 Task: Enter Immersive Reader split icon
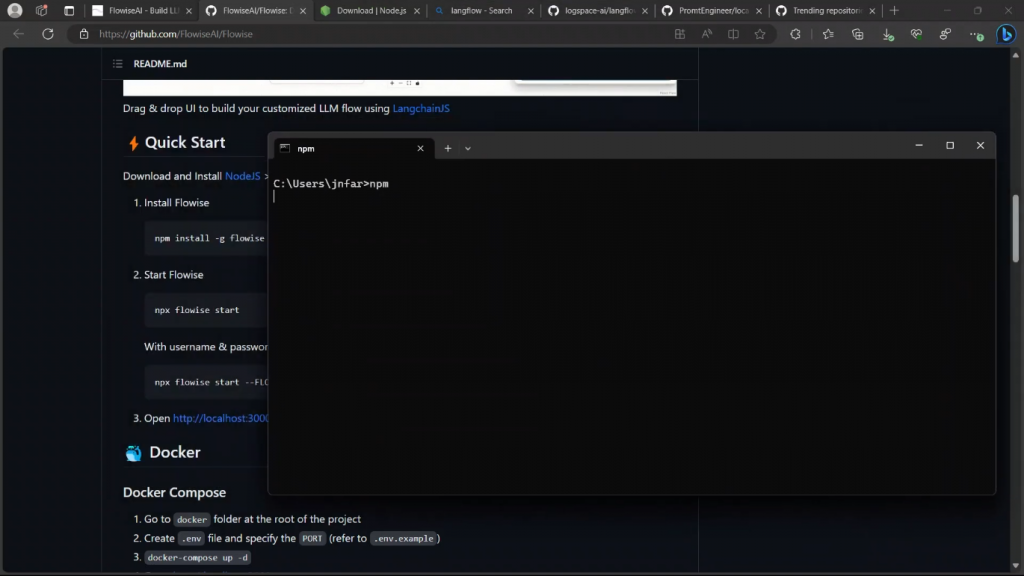coord(733,34)
